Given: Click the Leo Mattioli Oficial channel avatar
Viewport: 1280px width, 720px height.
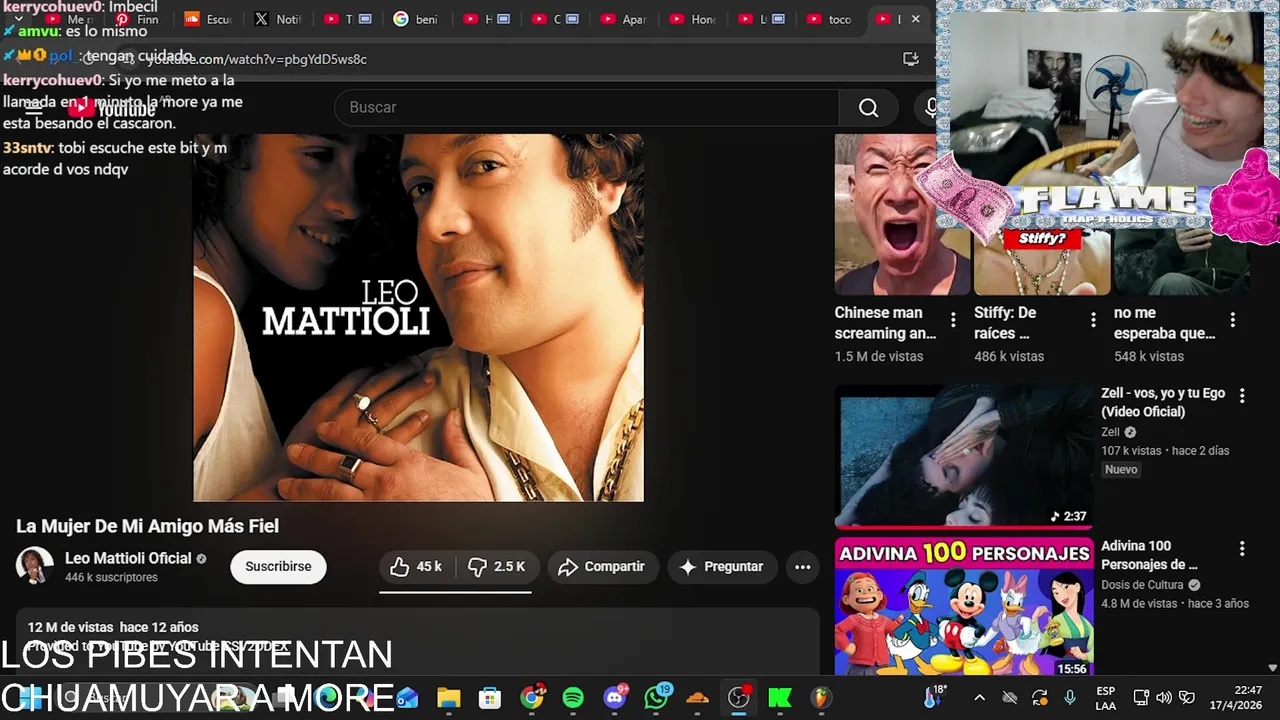Looking at the screenshot, I should point(35,566).
